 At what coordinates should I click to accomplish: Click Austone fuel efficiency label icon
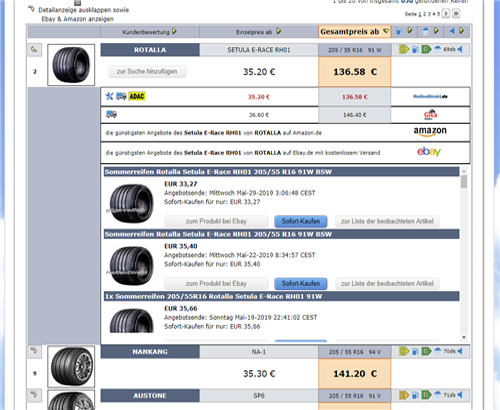[404, 395]
